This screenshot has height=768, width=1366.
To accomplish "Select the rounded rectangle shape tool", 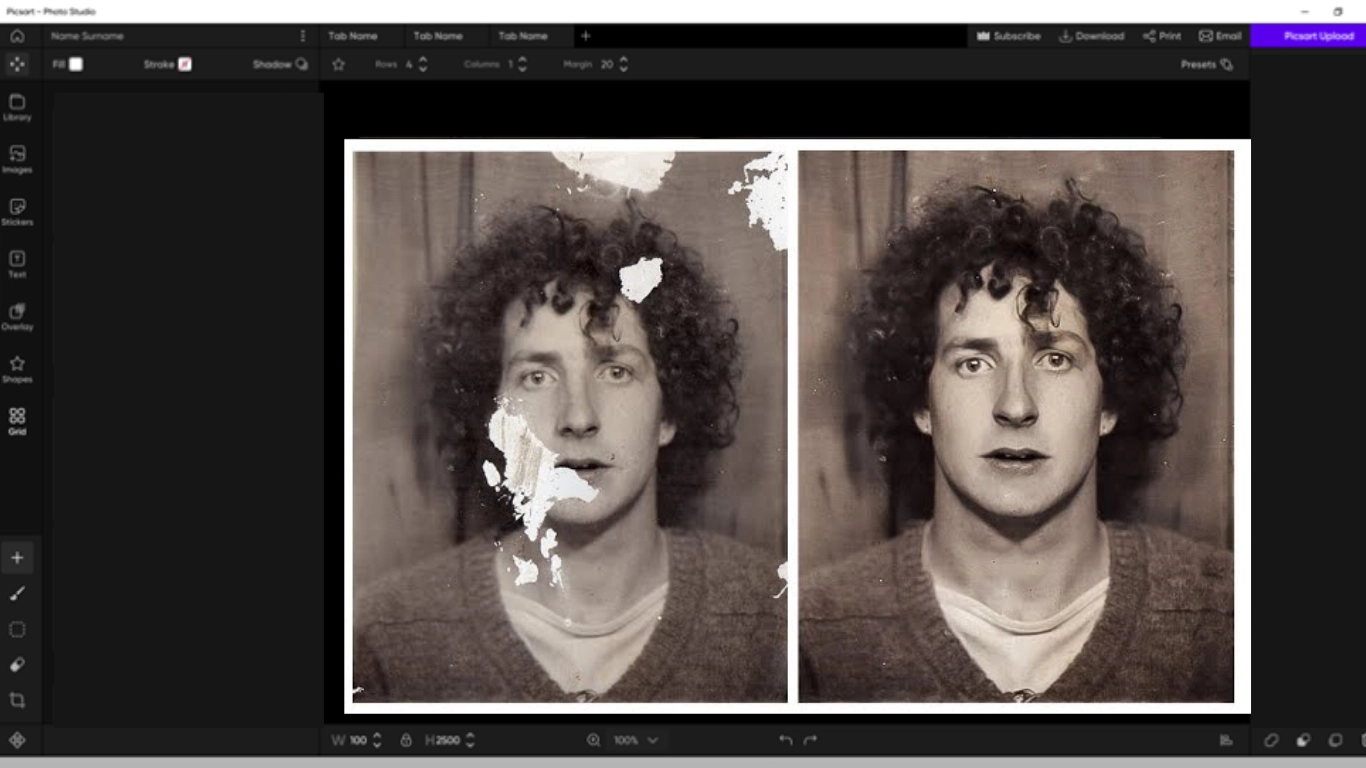I will 17,630.
